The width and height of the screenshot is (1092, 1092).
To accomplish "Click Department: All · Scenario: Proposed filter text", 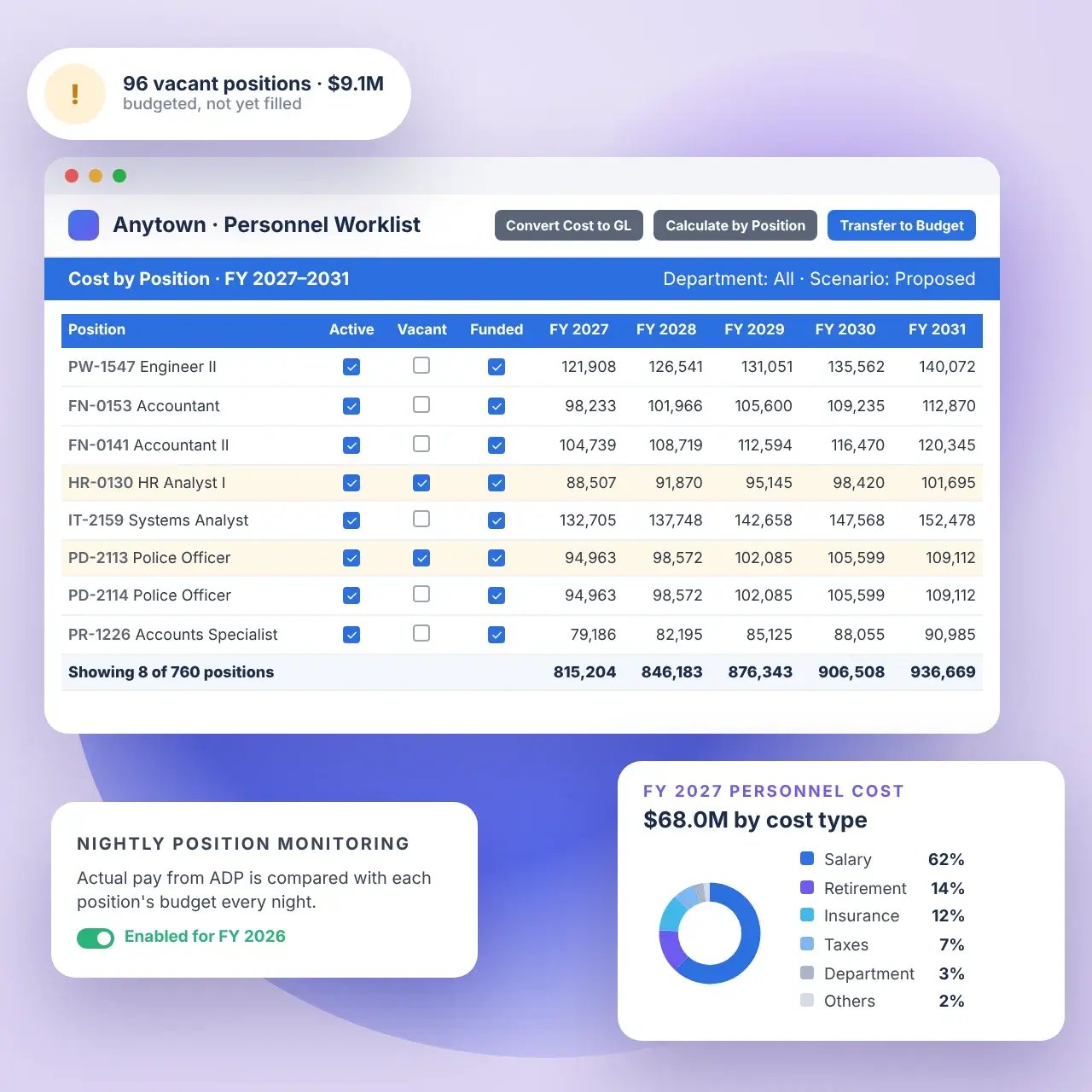I will pyautogui.click(x=819, y=279).
